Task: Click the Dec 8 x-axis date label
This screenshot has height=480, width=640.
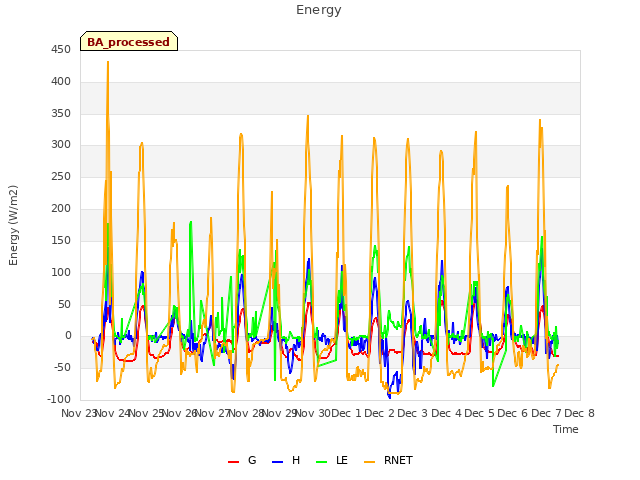Action: (579, 413)
